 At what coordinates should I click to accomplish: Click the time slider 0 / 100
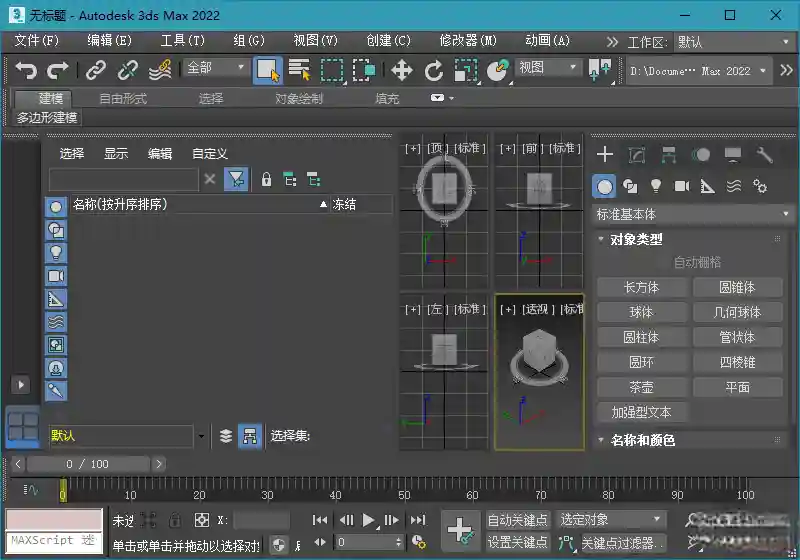88,464
